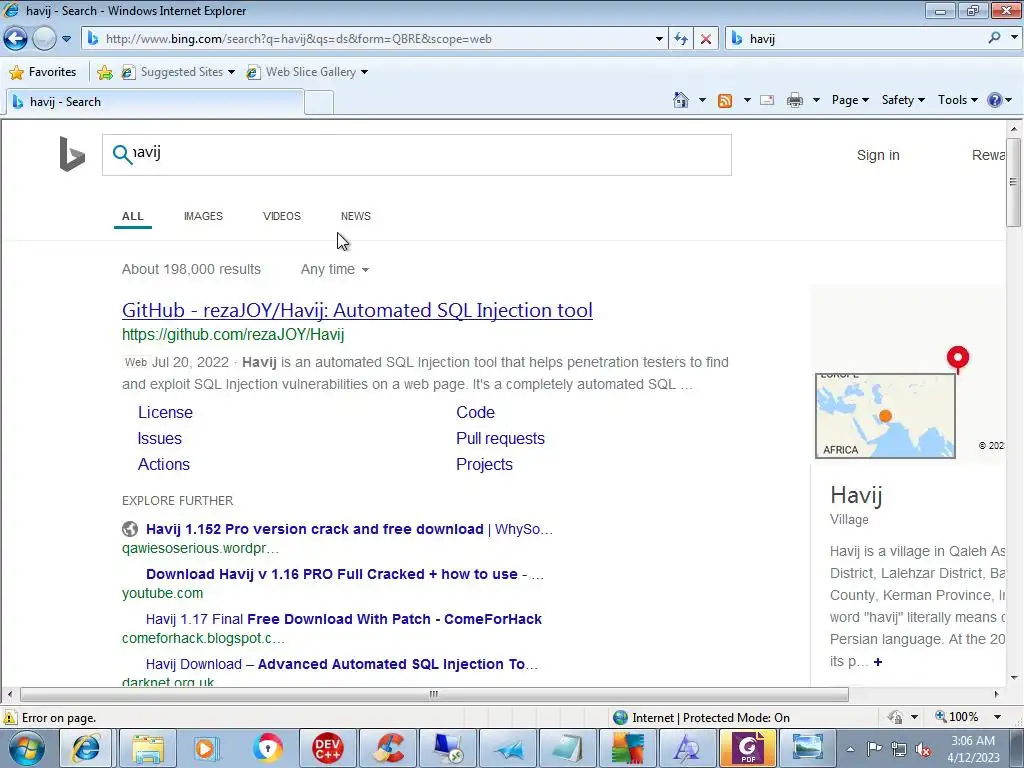Click Internet Explorer taskbar icon
Image resolution: width=1024 pixels, height=768 pixels.
86,748
